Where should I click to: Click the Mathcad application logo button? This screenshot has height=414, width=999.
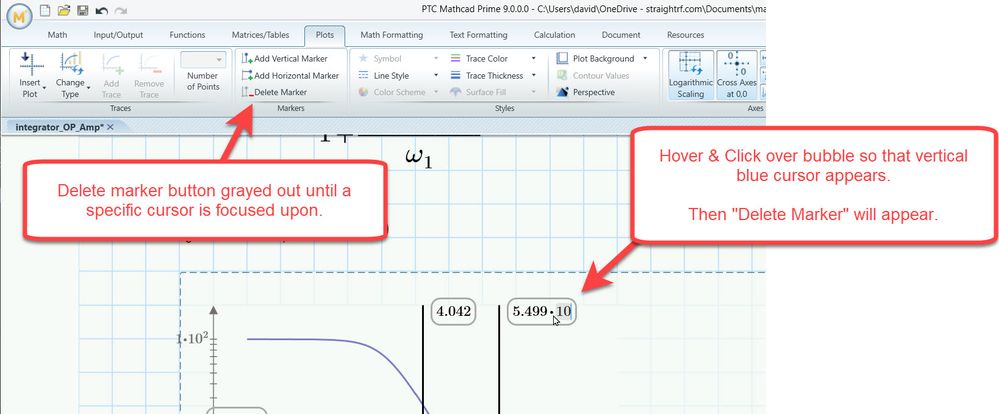19,15
